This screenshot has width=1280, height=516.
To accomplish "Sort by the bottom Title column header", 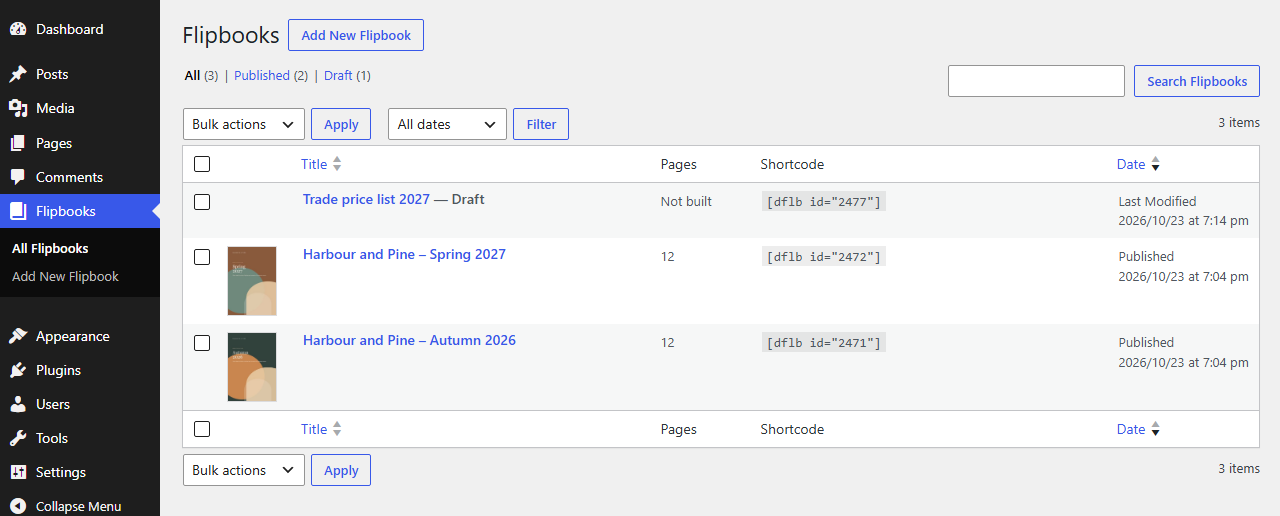I will pos(314,429).
